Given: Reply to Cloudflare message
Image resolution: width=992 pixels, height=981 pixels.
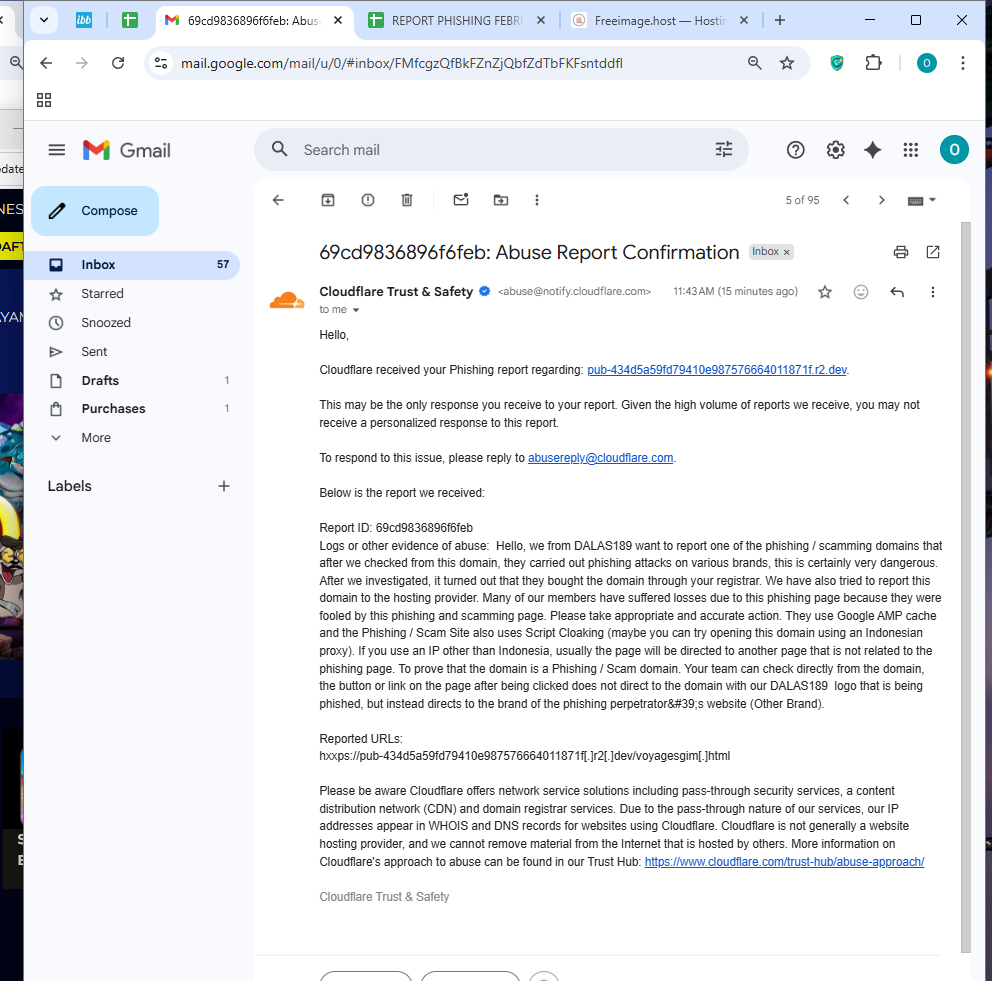Looking at the screenshot, I should [x=897, y=292].
